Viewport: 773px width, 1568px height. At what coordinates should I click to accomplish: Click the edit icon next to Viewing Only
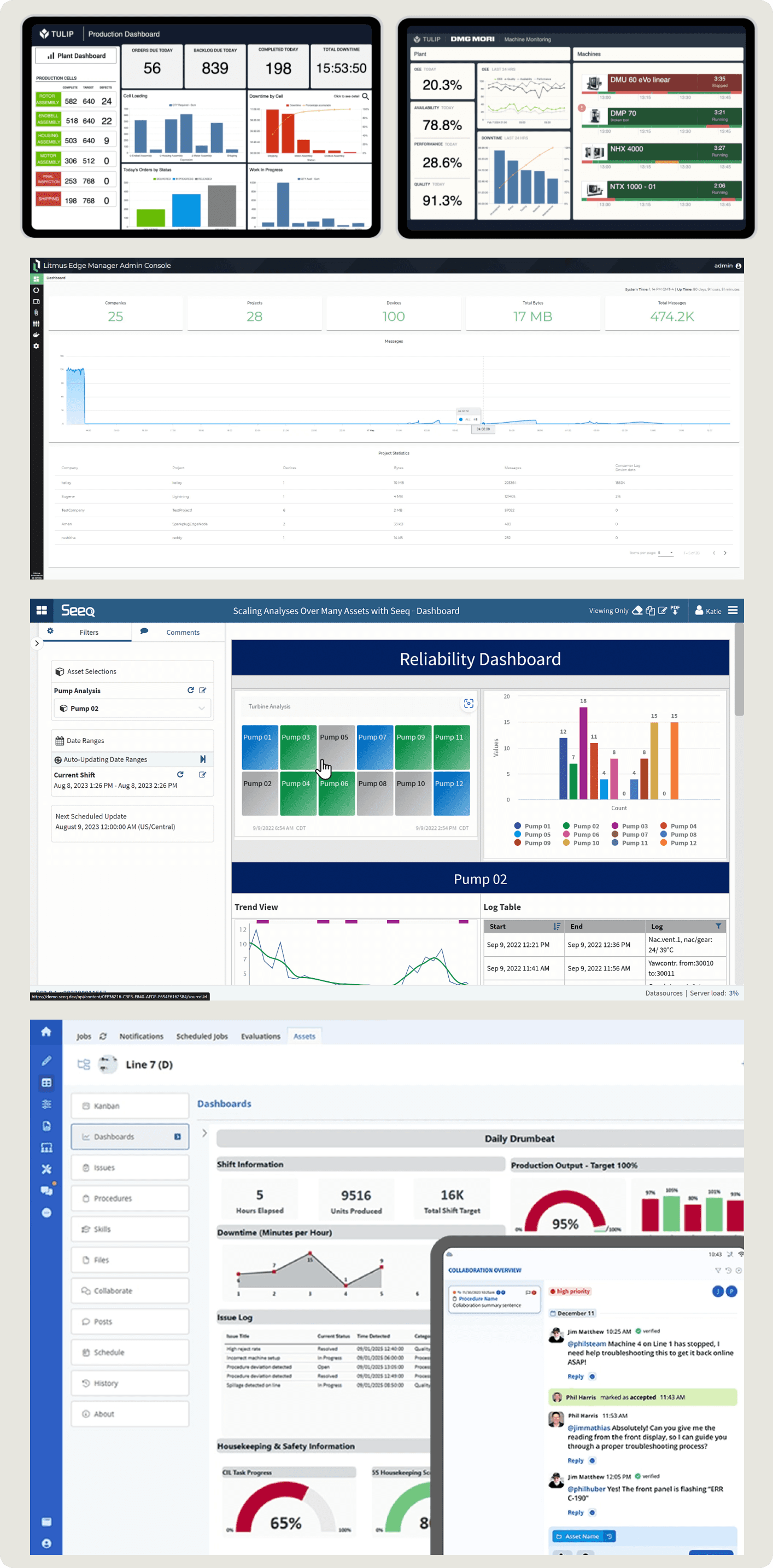point(663,610)
